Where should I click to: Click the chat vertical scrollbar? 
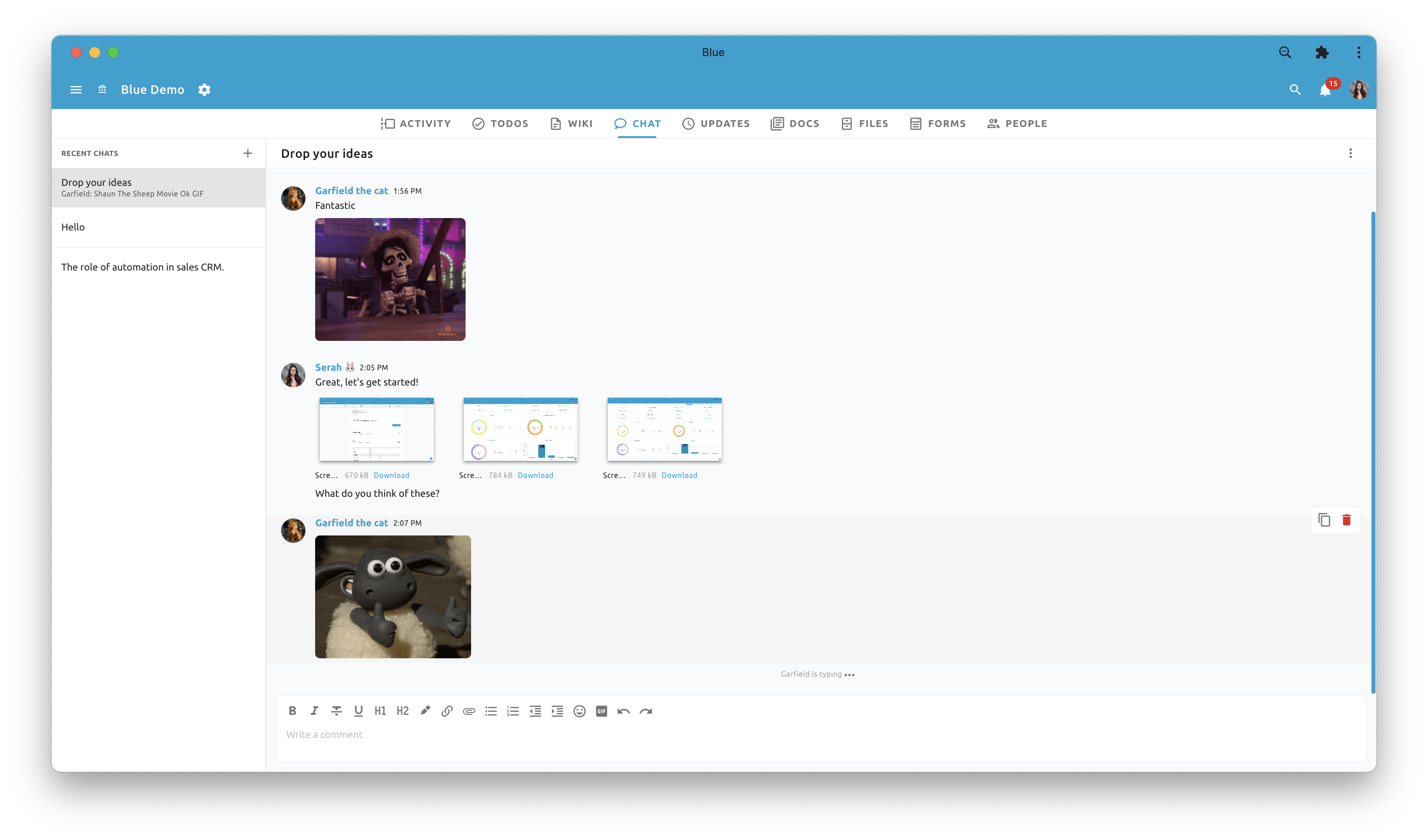pos(1373,452)
